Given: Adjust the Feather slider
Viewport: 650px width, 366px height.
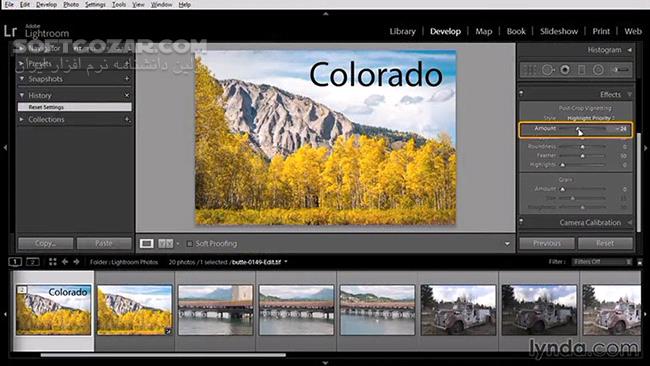Looking at the screenshot, I should pyautogui.click(x=582, y=156).
